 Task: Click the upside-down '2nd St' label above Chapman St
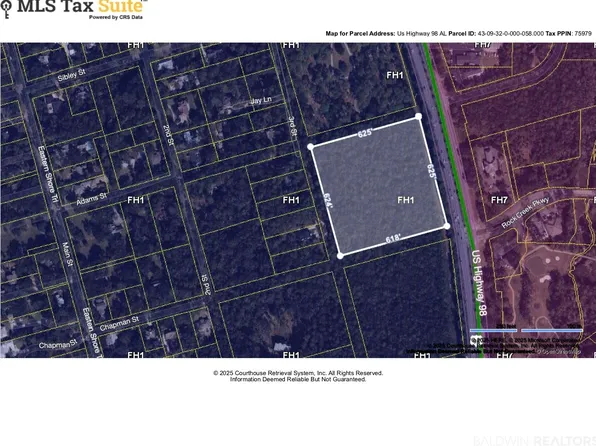(x=206, y=284)
